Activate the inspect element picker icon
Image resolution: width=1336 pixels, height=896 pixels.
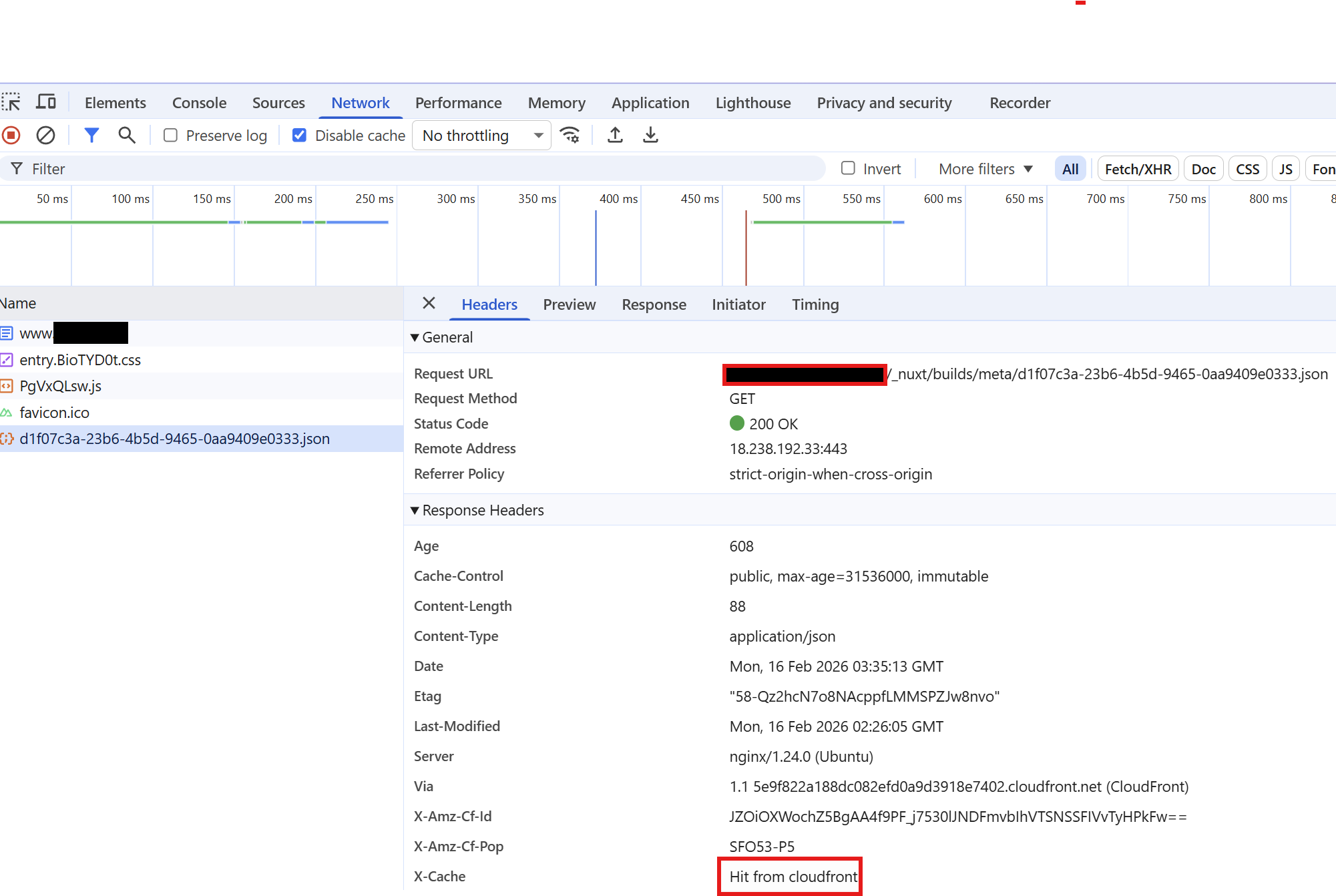[11, 102]
